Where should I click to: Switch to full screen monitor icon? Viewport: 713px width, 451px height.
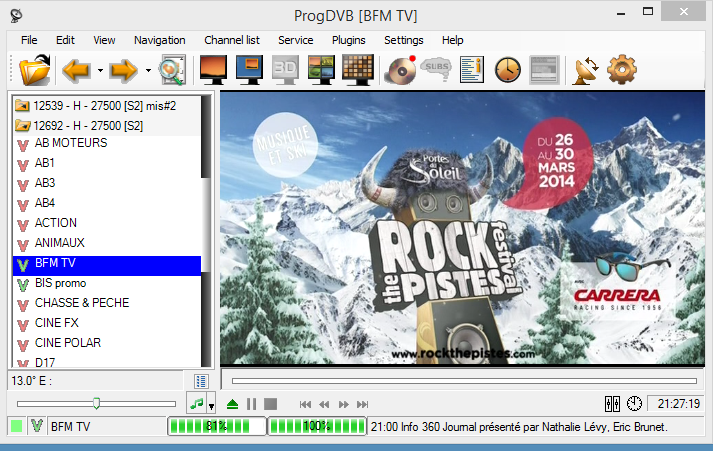(x=213, y=70)
